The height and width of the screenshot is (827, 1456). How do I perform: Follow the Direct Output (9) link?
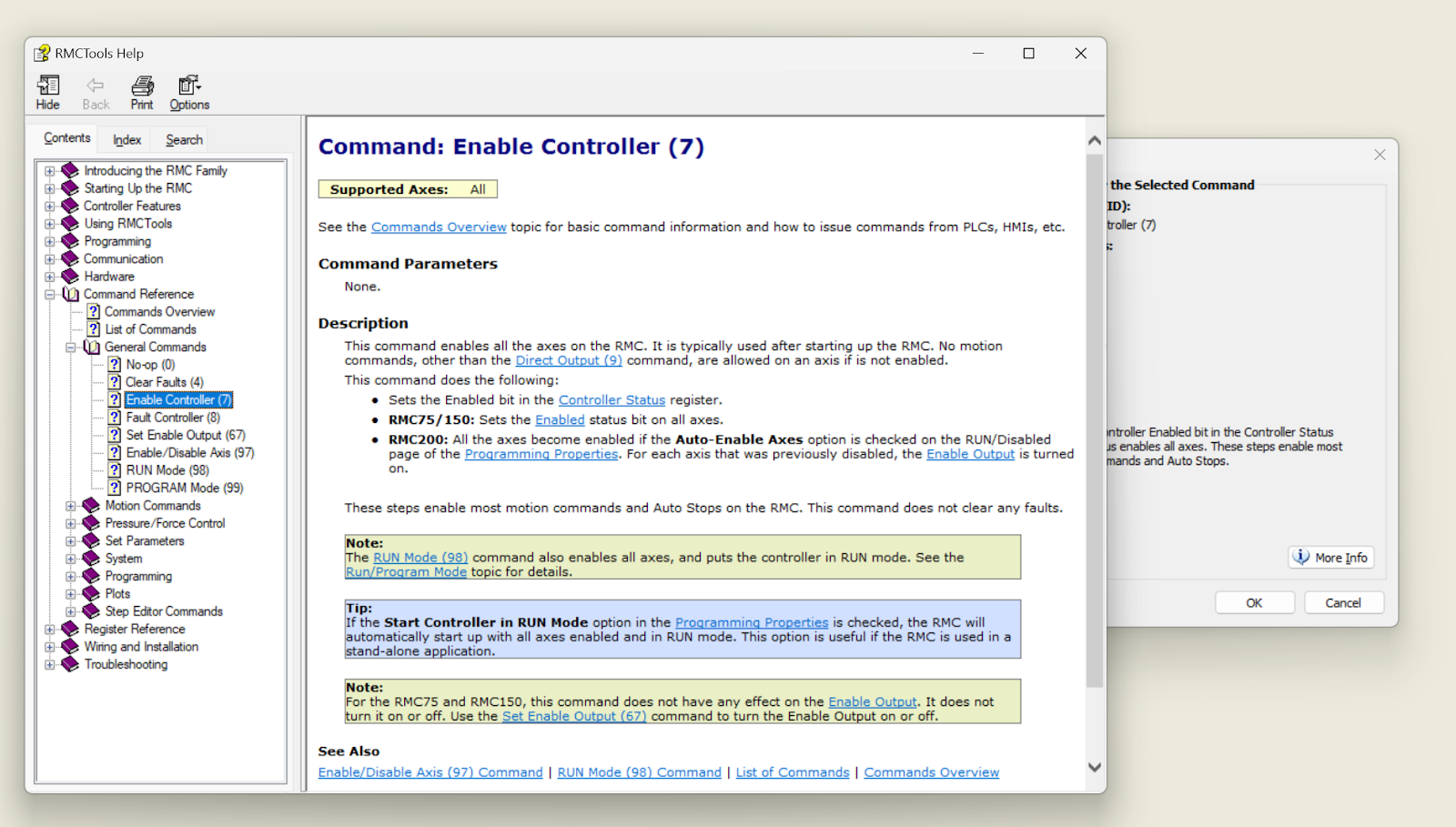[x=569, y=360]
